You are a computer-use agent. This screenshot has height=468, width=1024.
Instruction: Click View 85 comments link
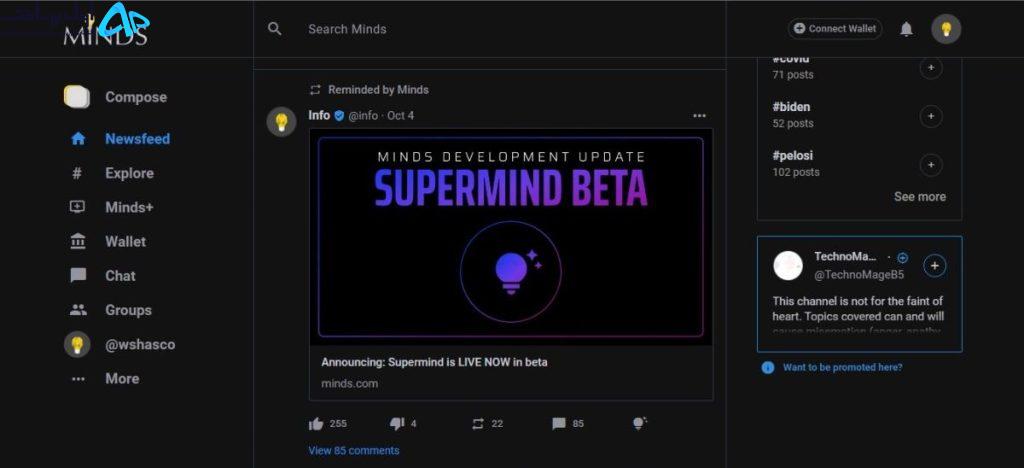click(x=353, y=450)
